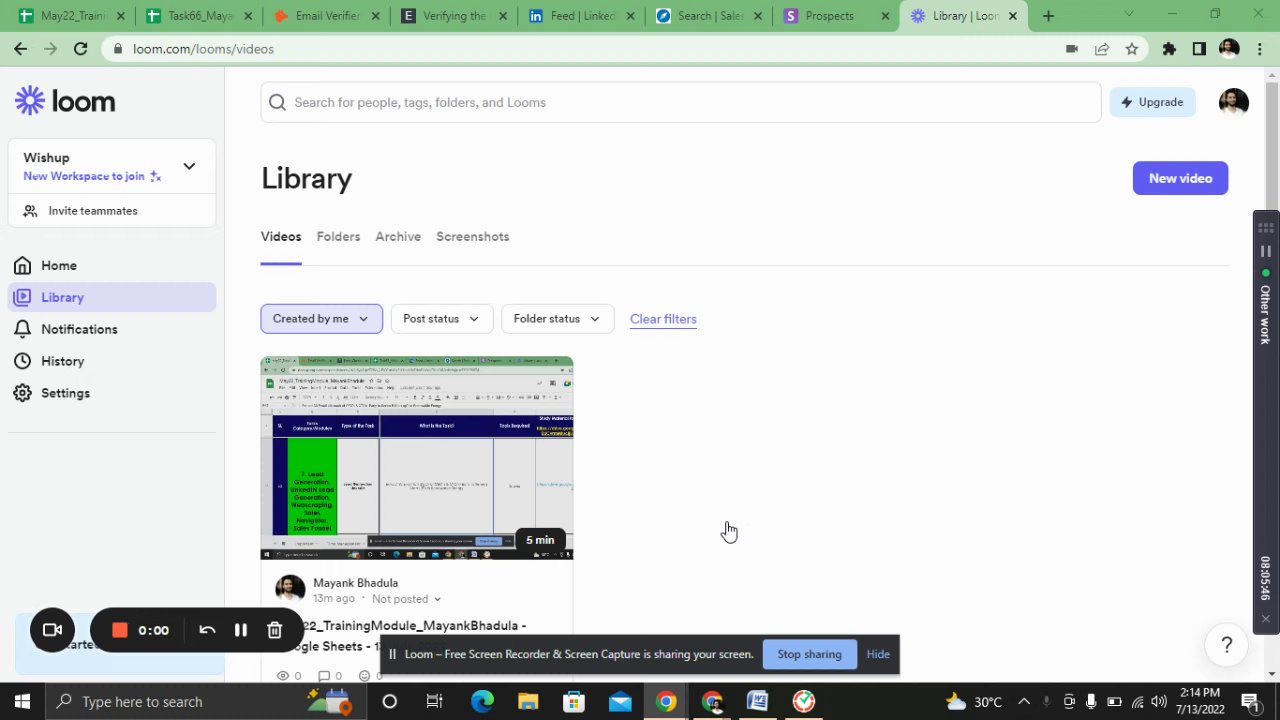Open Word from the taskbar
The image size is (1280, 720).
[758, 701]
